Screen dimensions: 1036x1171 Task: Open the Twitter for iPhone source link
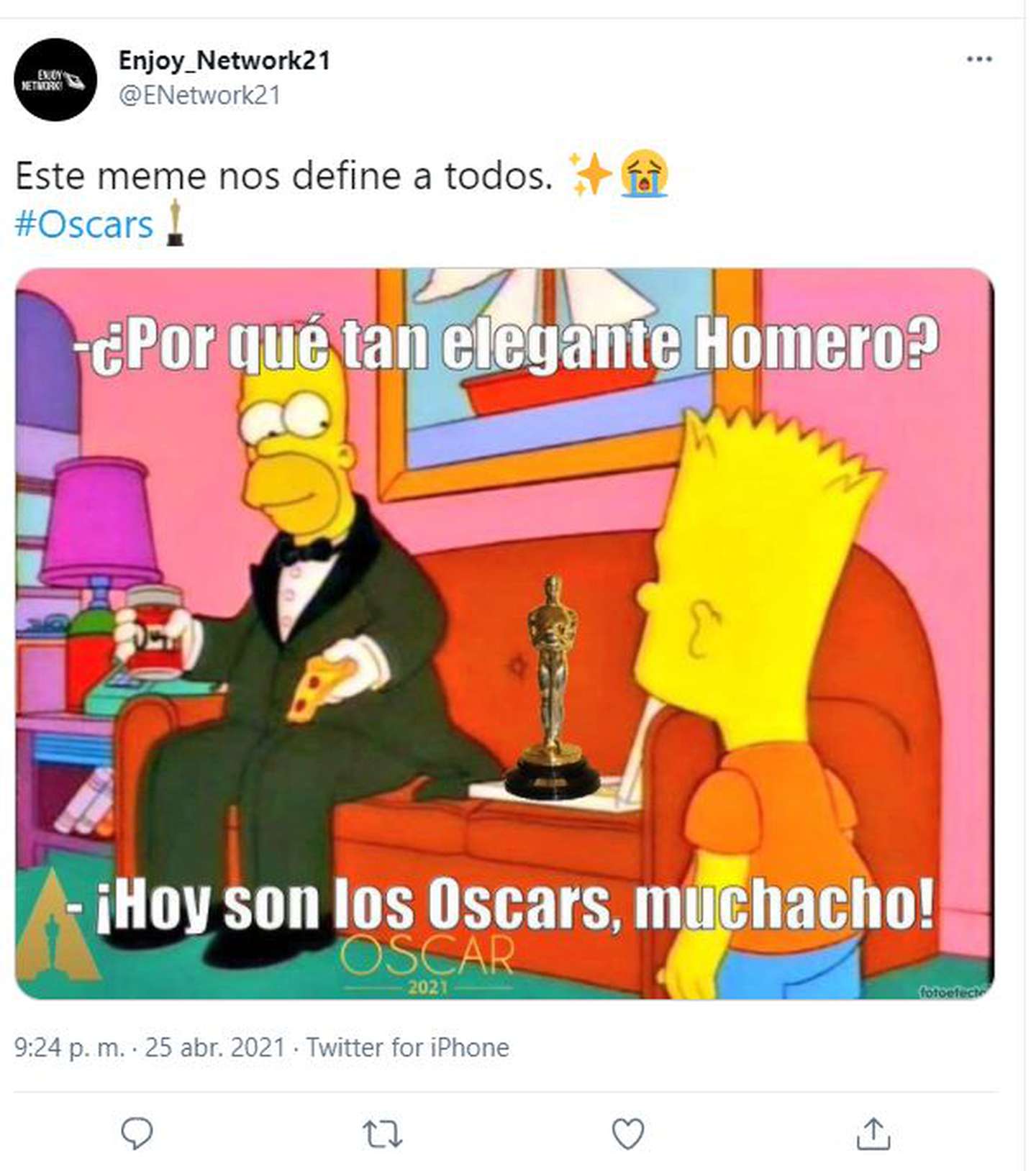(408, 1047)
